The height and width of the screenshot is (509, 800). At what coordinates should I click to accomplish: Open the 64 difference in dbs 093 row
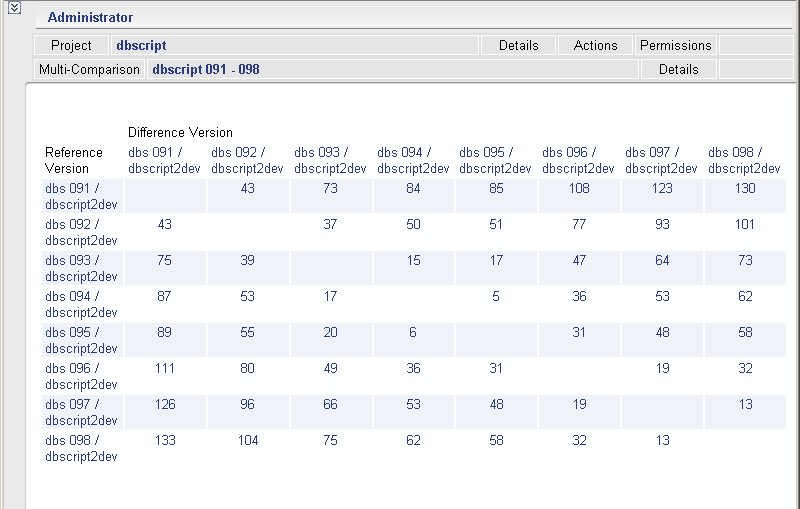pyautogui.click(x=662, y=261)
